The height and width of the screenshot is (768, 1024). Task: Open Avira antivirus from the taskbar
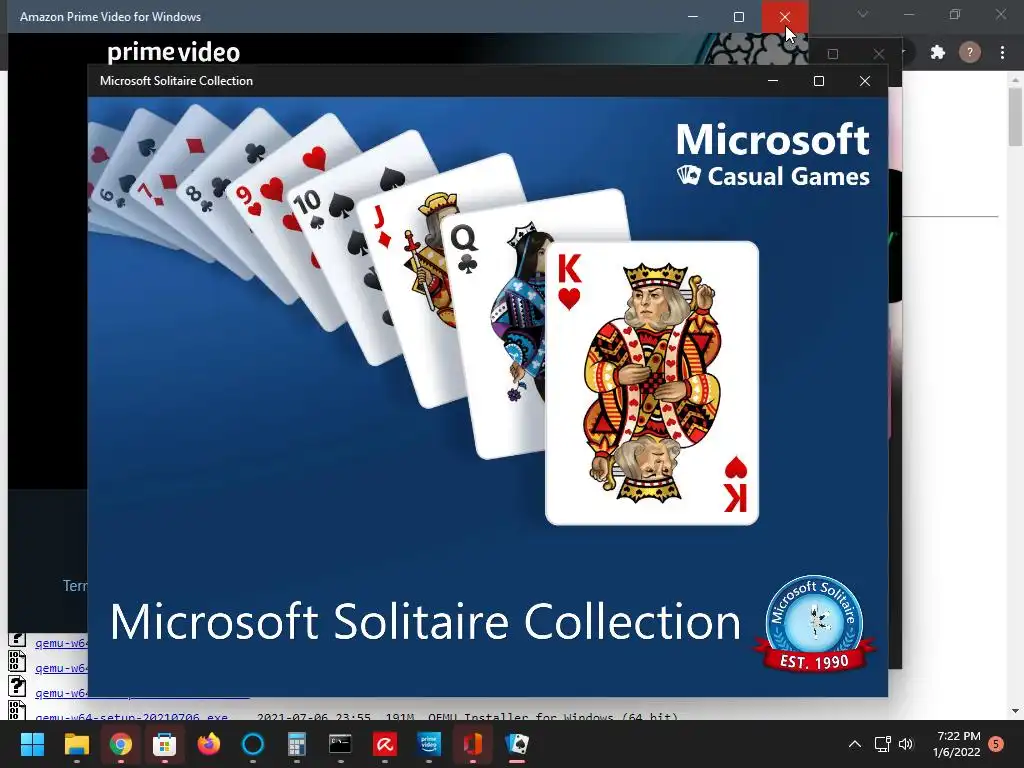point(385,744)
